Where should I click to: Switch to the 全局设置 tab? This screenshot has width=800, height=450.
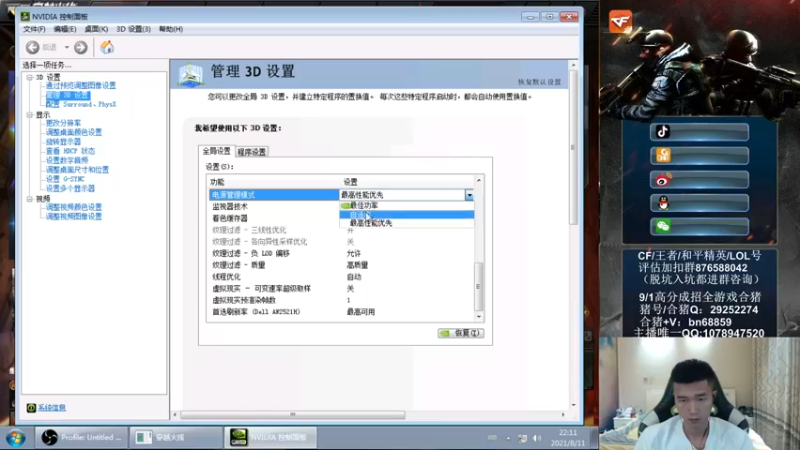(x=216, y=151)
